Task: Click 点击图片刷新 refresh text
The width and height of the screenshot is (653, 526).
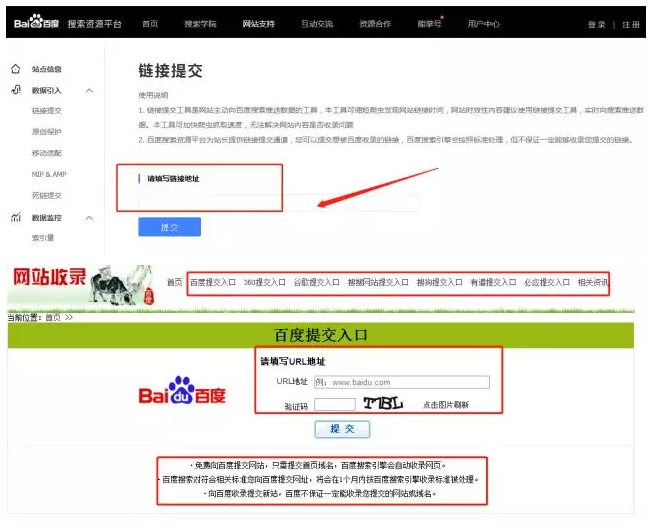Action: [446, 405]
